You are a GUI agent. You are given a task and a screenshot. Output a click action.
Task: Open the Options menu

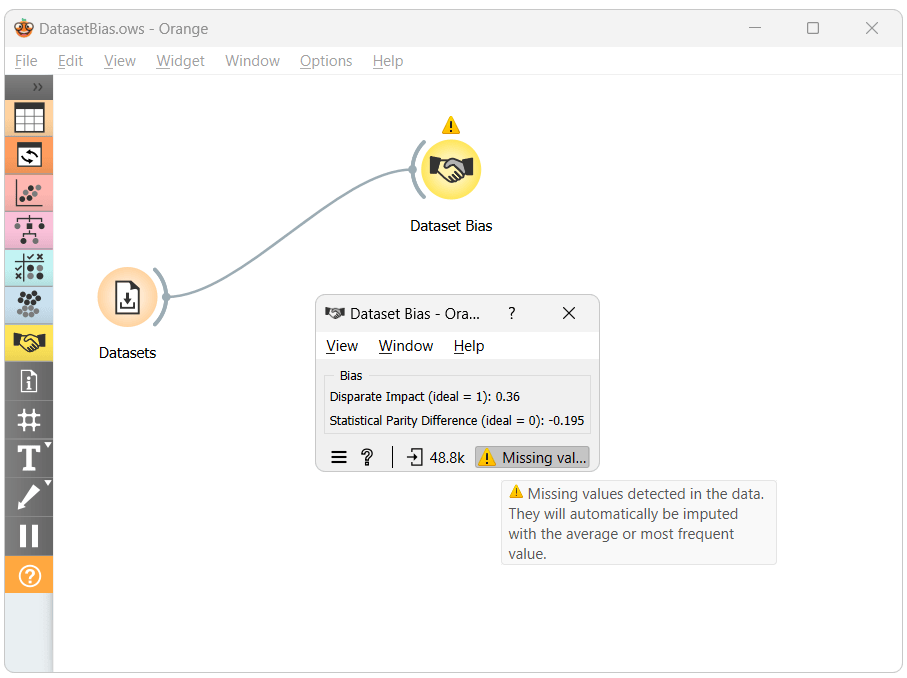[326, 61]
